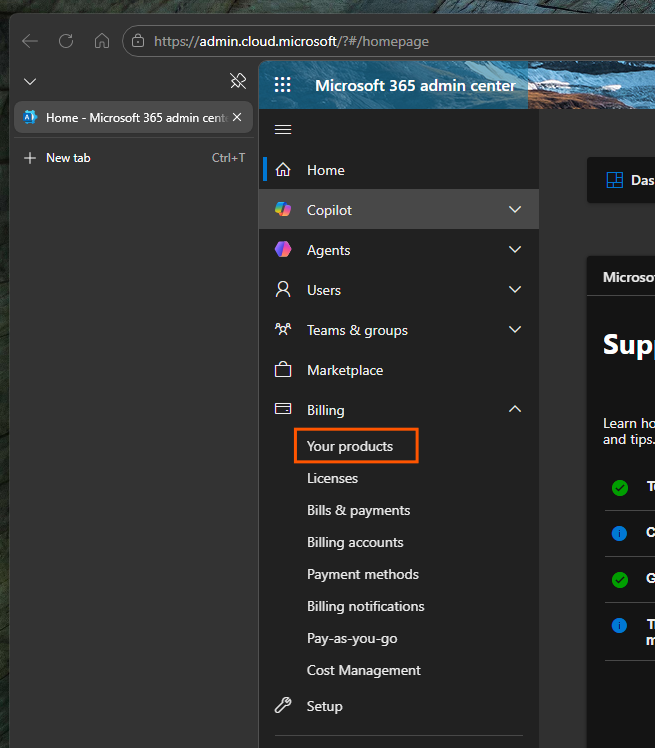Open the Users nav item

point(399,290)
